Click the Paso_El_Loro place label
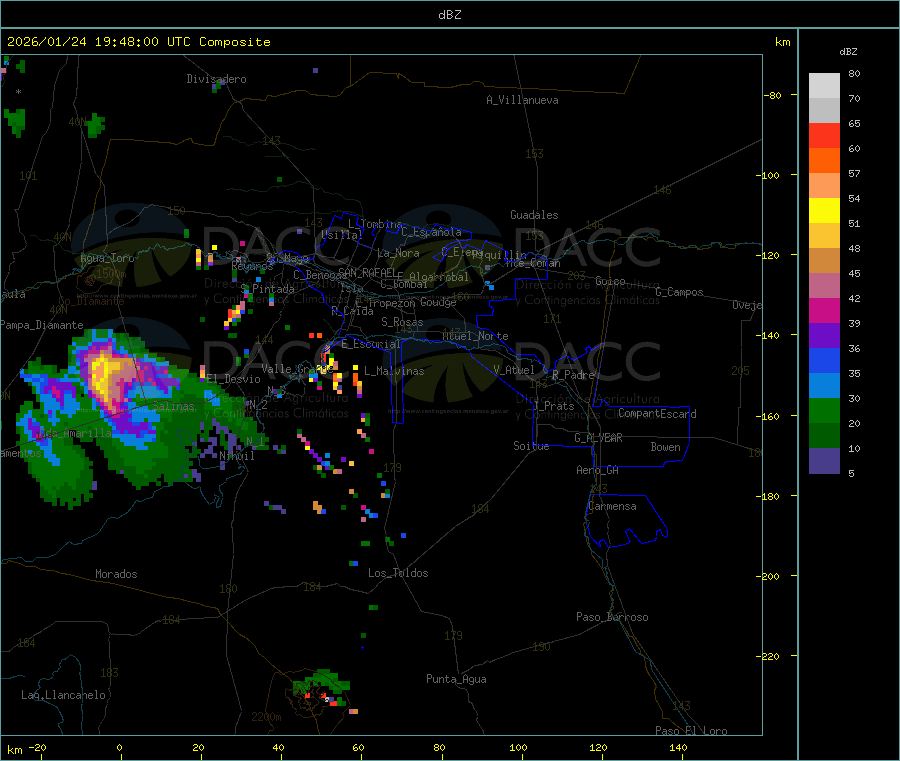This screenshot has height=761, width=900. (691, 731)
